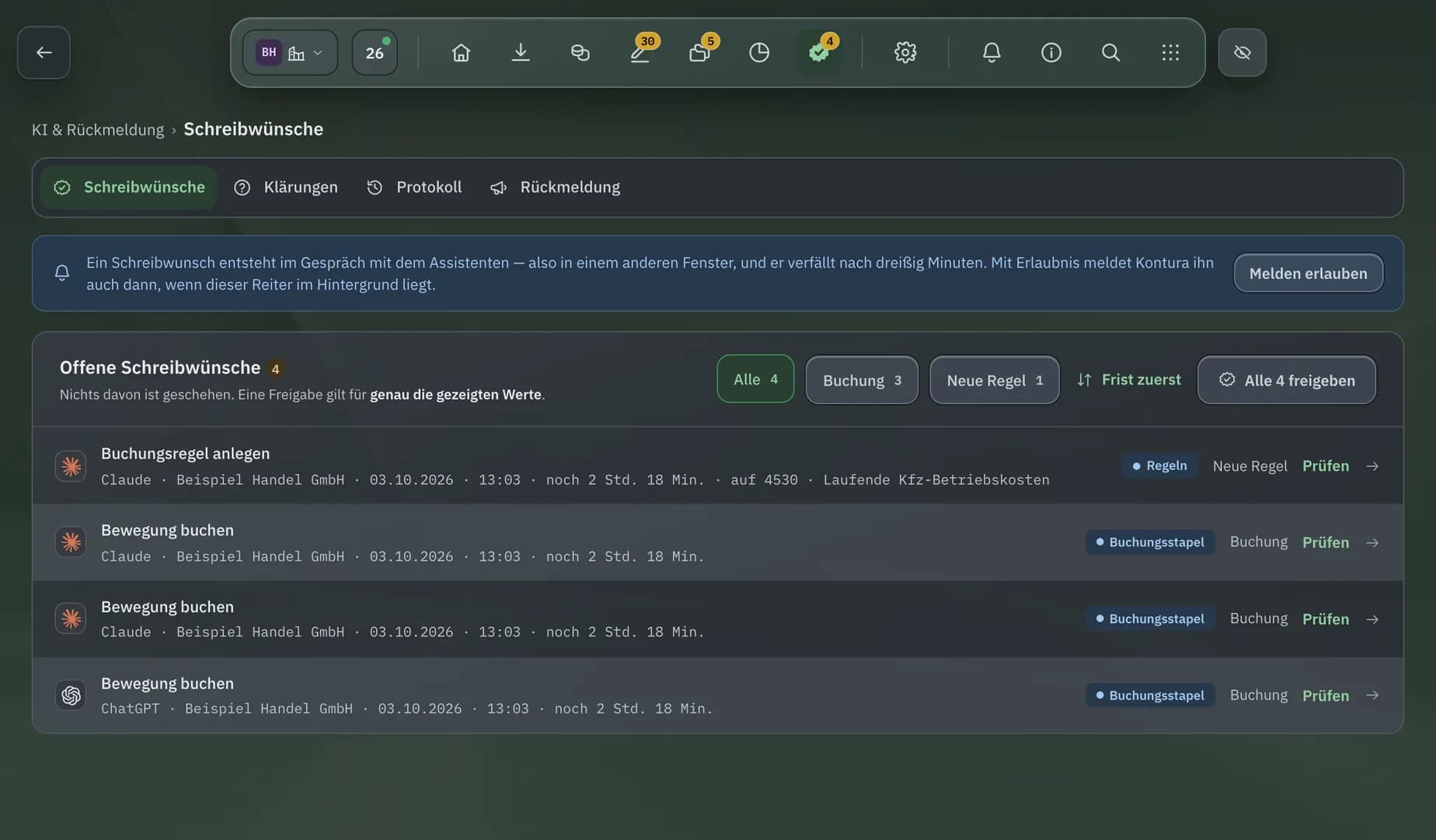
Task: Click Alle 4 freigeben button
Action: 1287,380
